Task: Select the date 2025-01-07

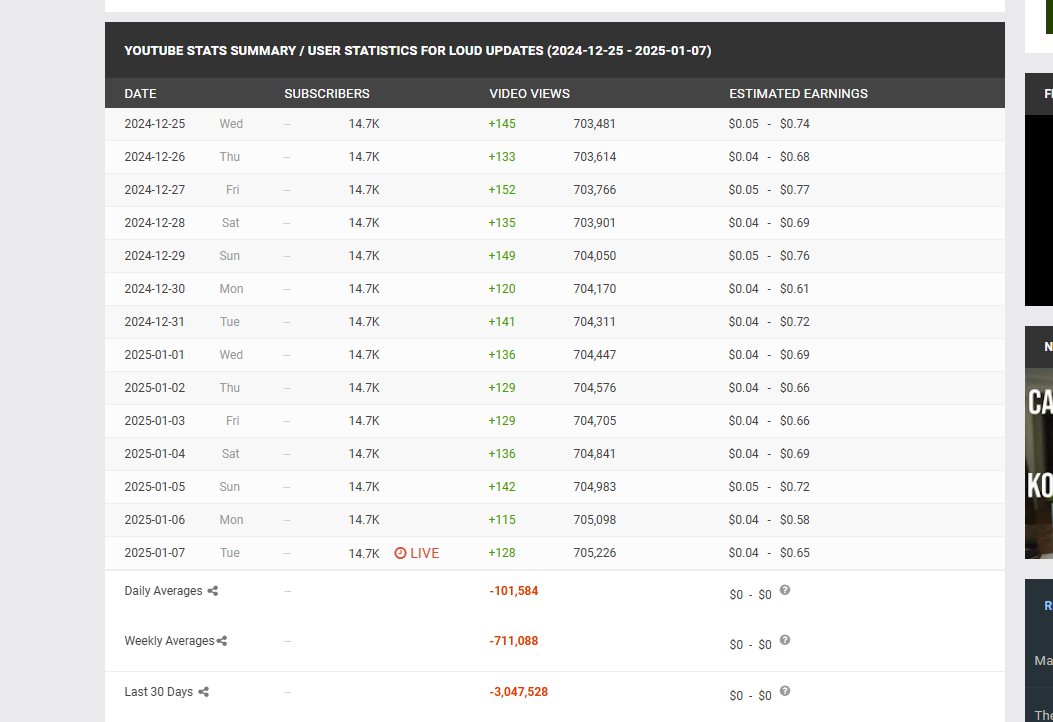Action: (x=154, y=552)
